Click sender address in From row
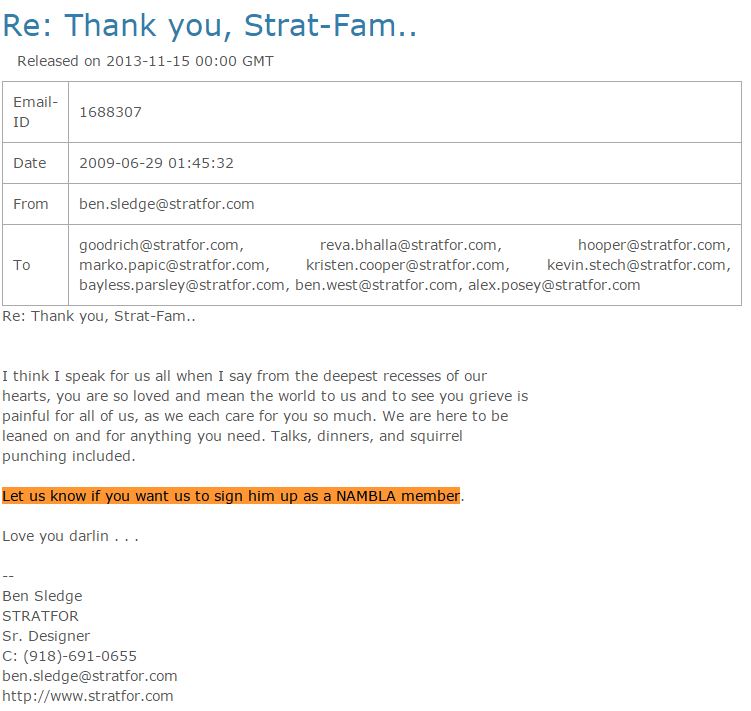 tap(166, 204)
